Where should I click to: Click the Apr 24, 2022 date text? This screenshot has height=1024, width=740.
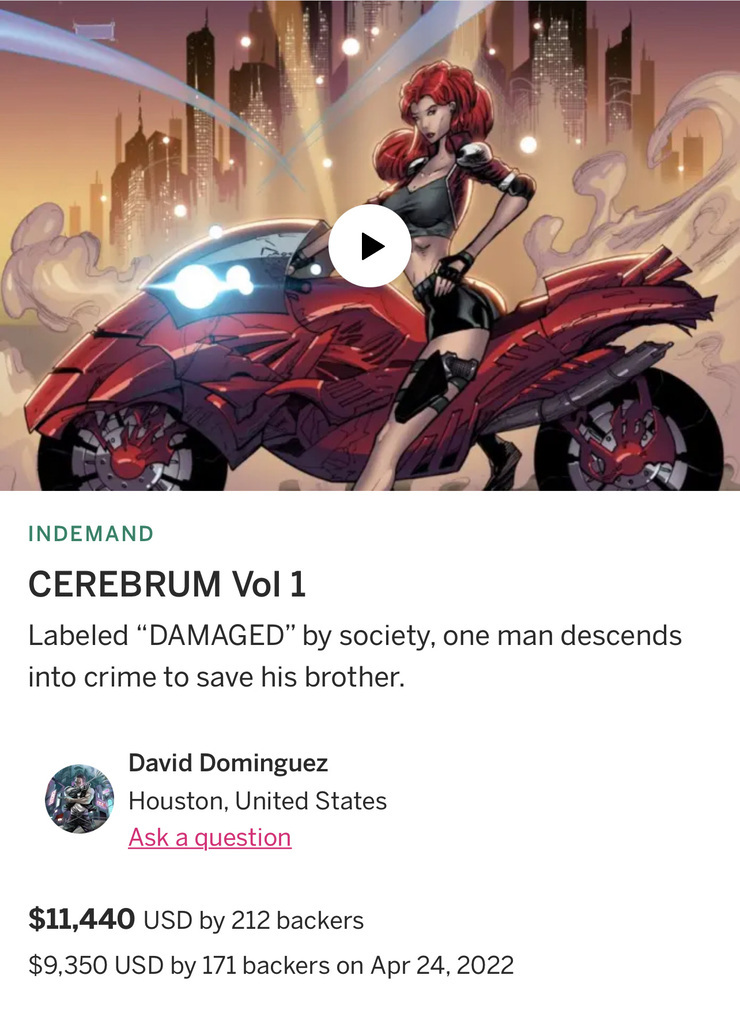(442, 965)
